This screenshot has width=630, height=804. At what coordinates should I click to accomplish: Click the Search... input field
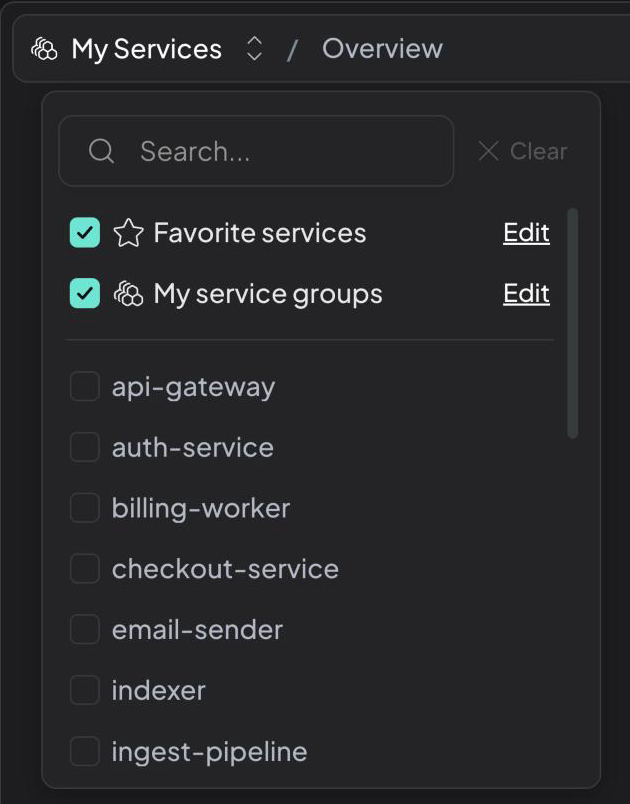tap(256, 151)
